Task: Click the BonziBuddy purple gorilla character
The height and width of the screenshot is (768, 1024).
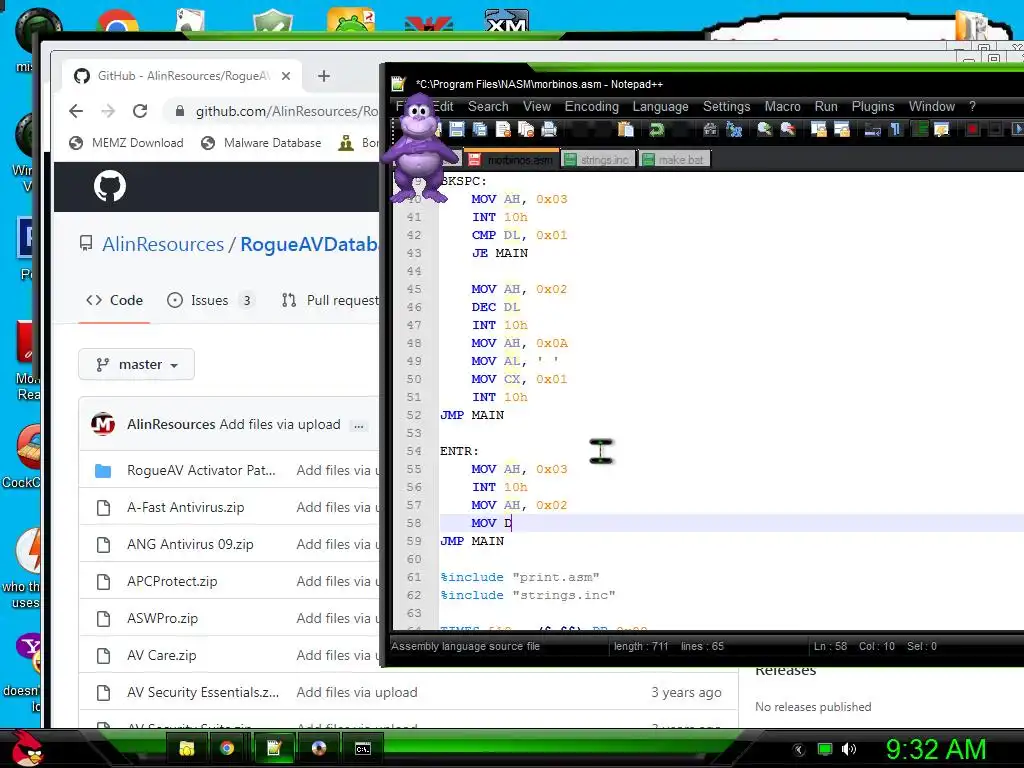Action: click(420, 147)
